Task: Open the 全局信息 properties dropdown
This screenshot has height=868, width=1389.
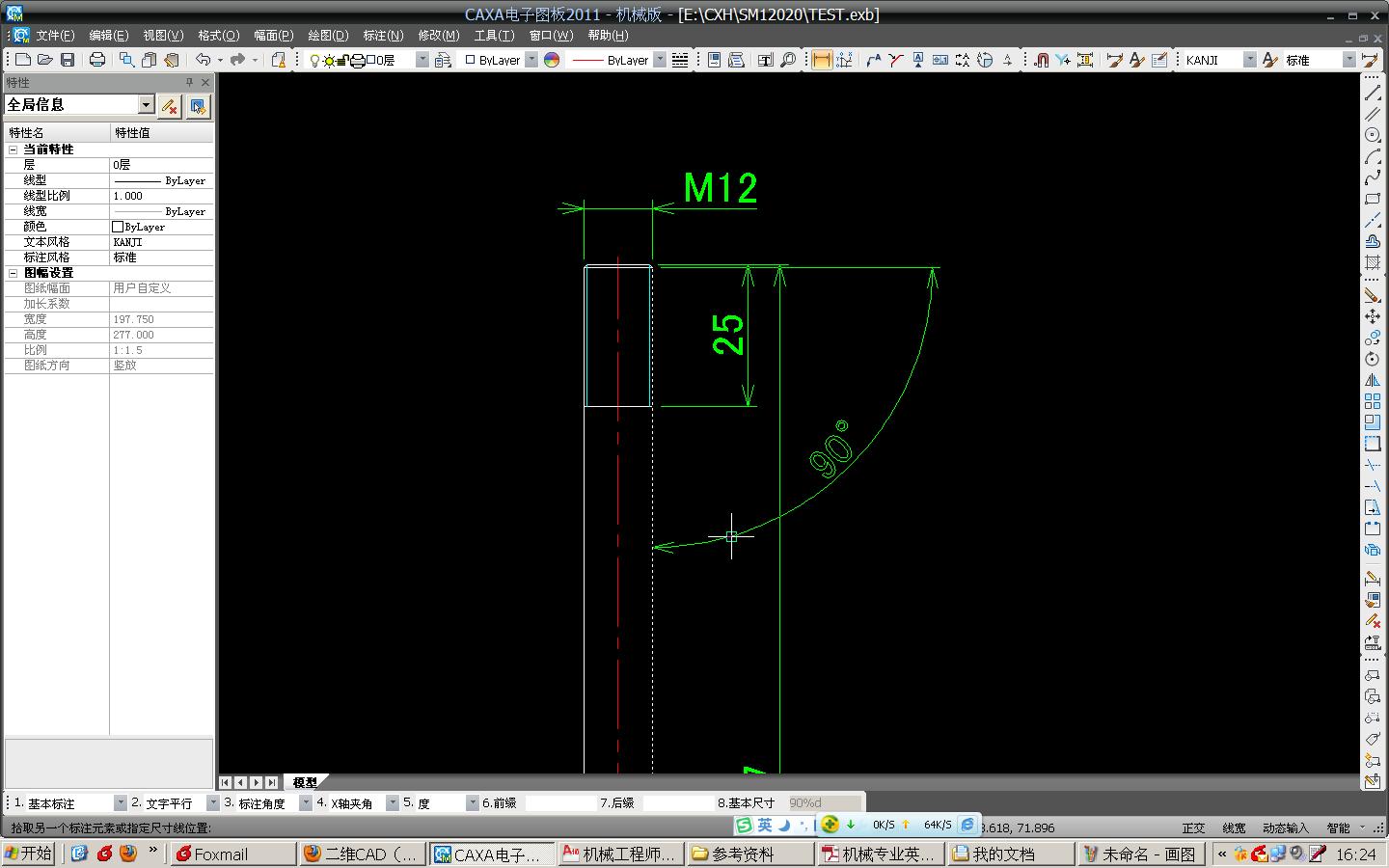Action: (x=146, y=105)
